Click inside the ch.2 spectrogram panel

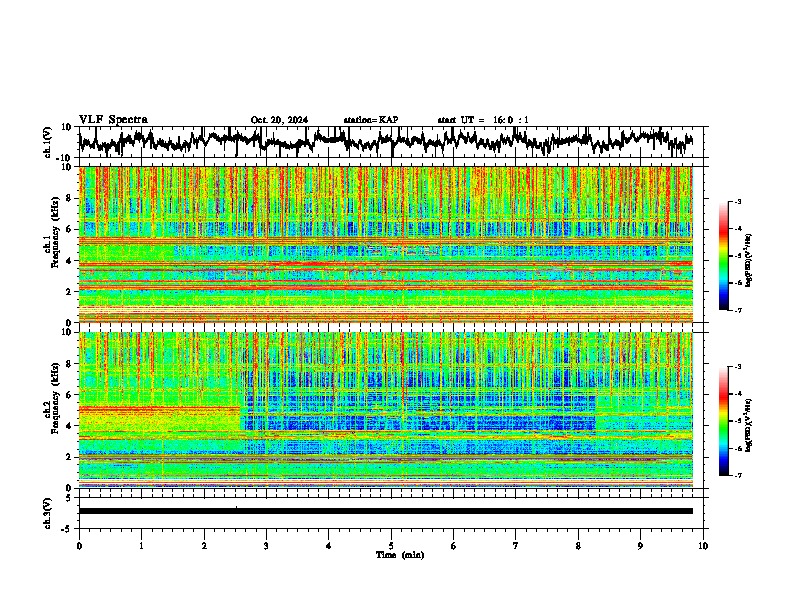point(386,410)
